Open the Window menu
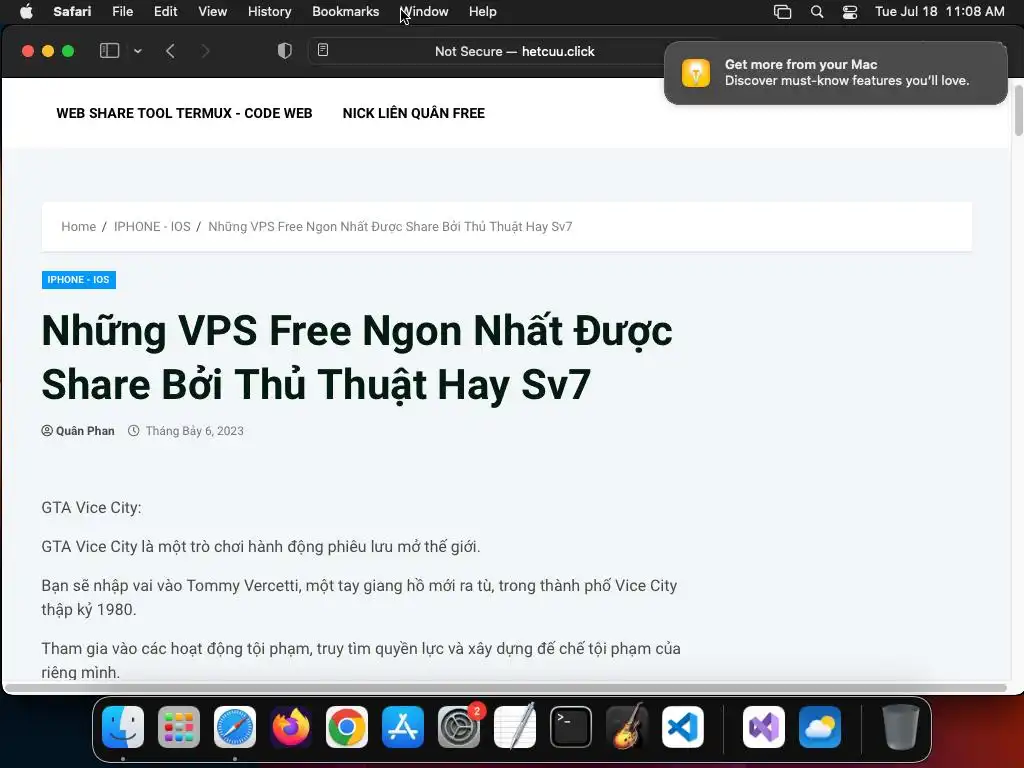Screen dimensions: 1024x768 (x=424, y=12)
